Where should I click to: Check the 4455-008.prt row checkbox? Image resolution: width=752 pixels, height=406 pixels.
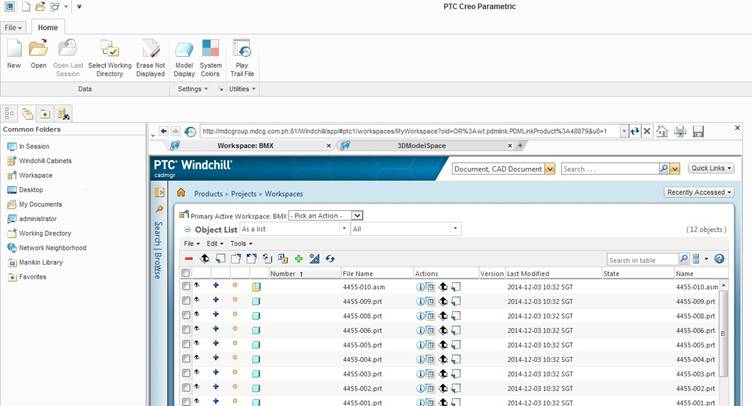click(x=186, y=315)
